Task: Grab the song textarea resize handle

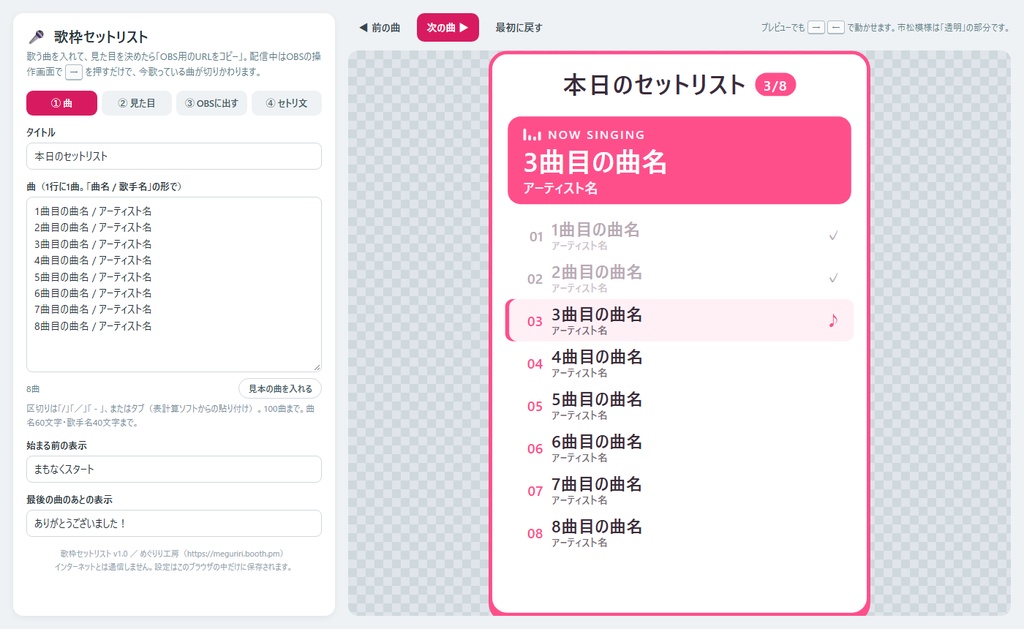Action: [x=317, y=367]
